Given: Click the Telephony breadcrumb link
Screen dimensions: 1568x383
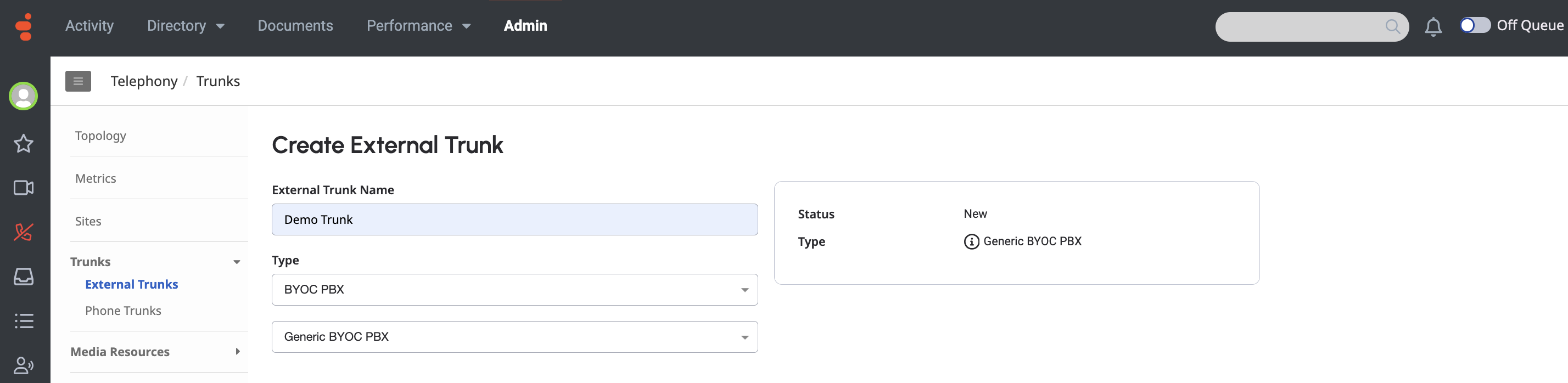Looking at the screenshot, I should [x=144, y=81].
